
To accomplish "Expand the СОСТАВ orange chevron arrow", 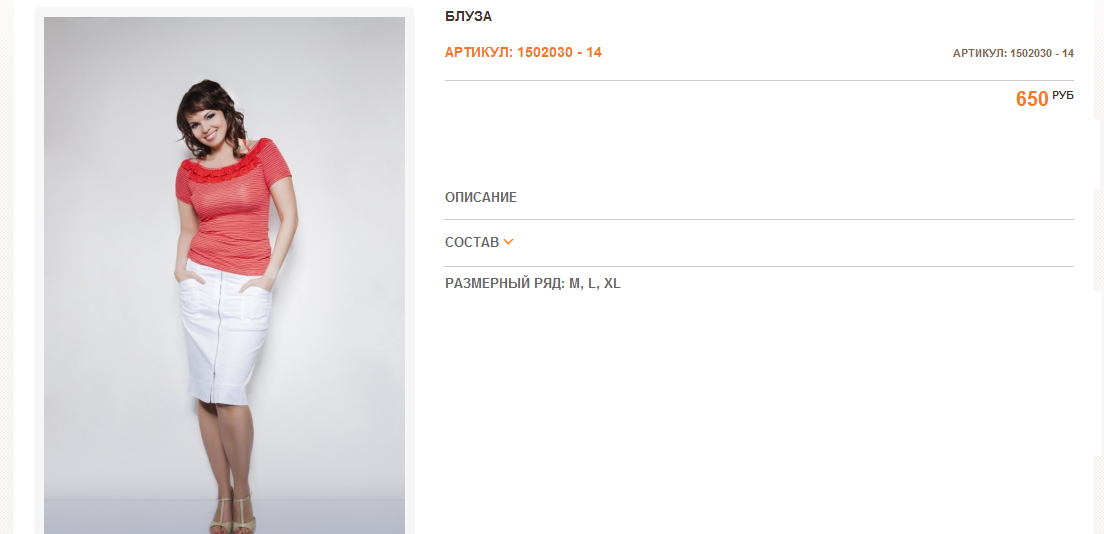I will tap(509, 242).
